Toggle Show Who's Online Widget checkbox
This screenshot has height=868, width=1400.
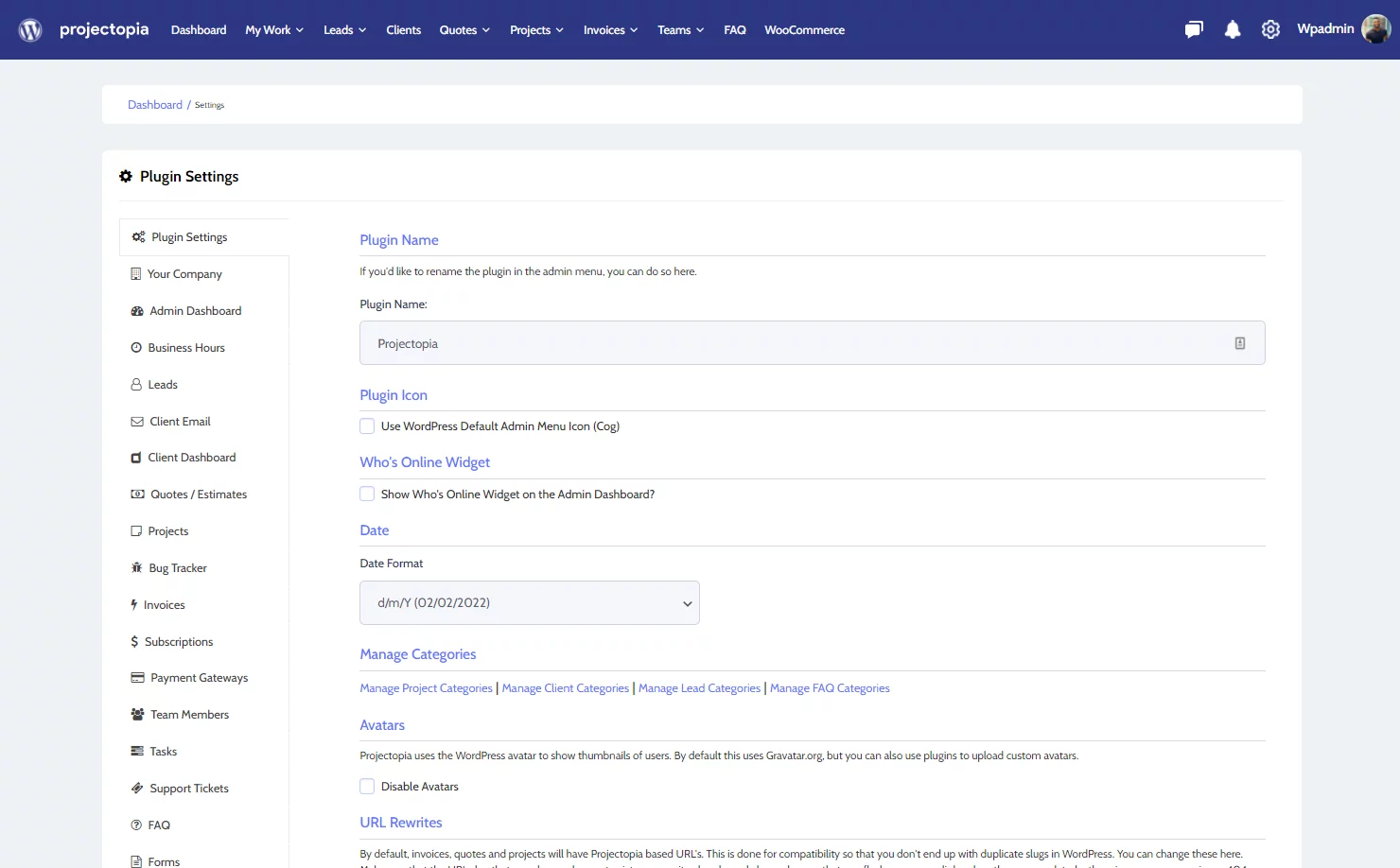pyautogui.click(x=367, y=494)
